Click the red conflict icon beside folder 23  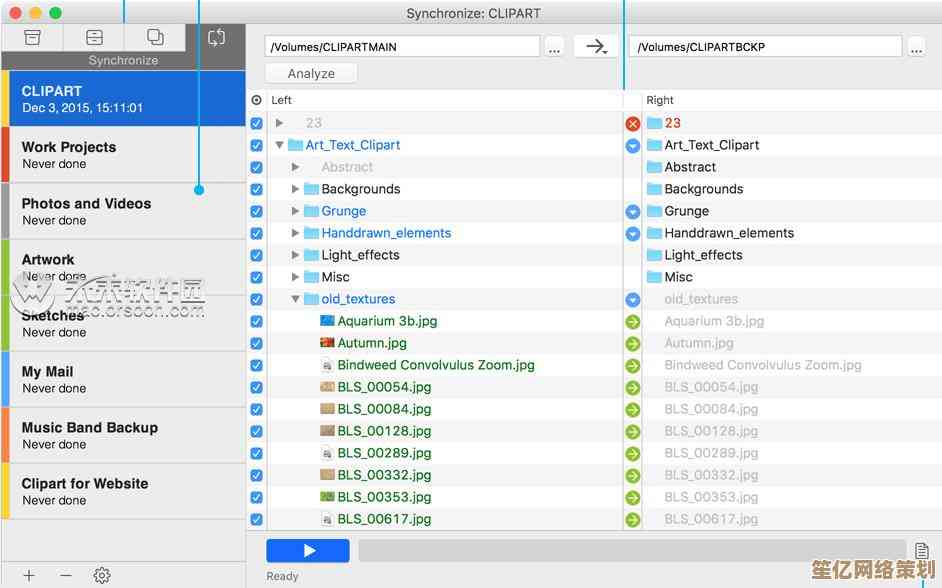coord(632,123)
